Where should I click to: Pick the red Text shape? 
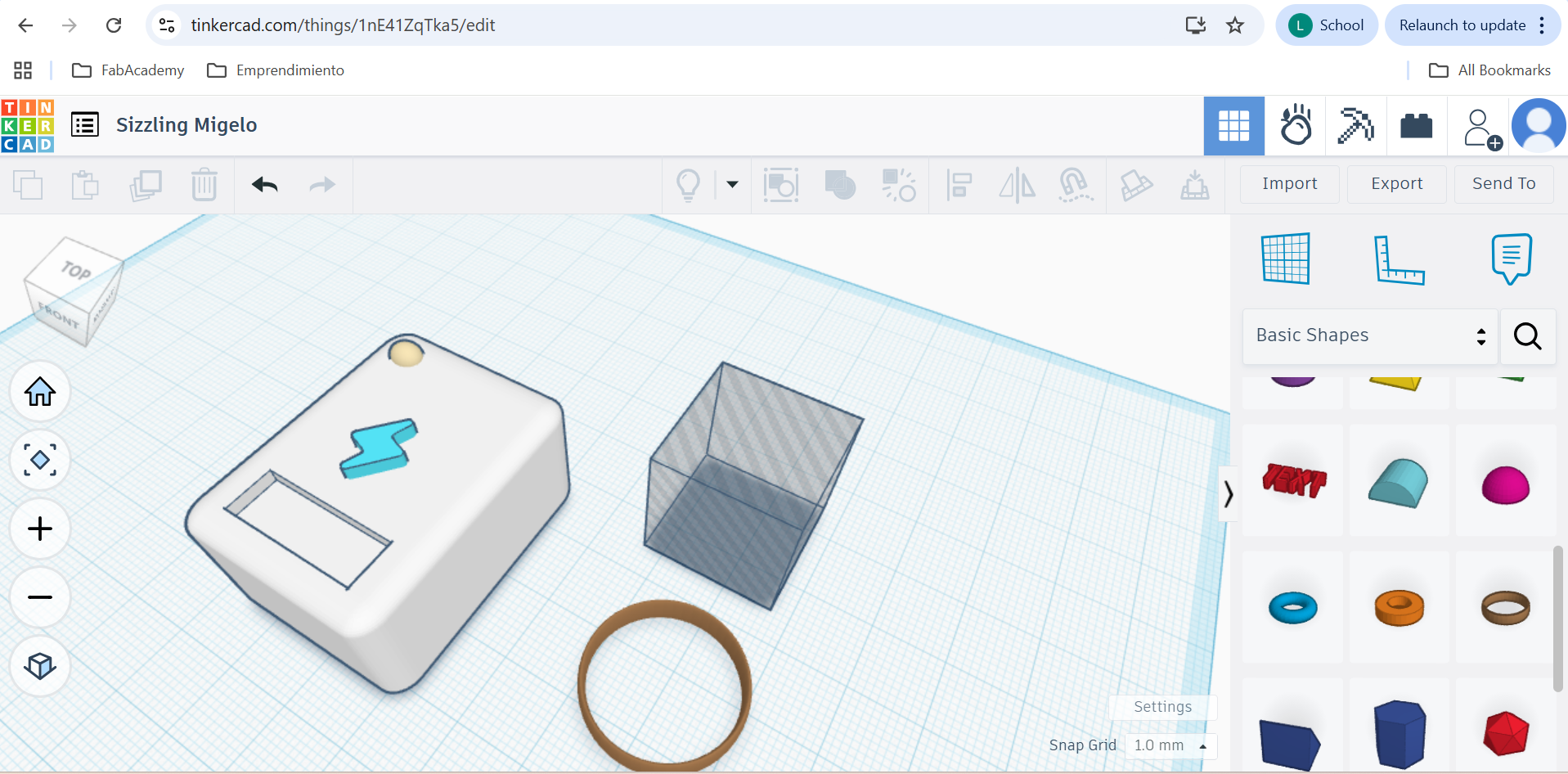pos(1294,480)
